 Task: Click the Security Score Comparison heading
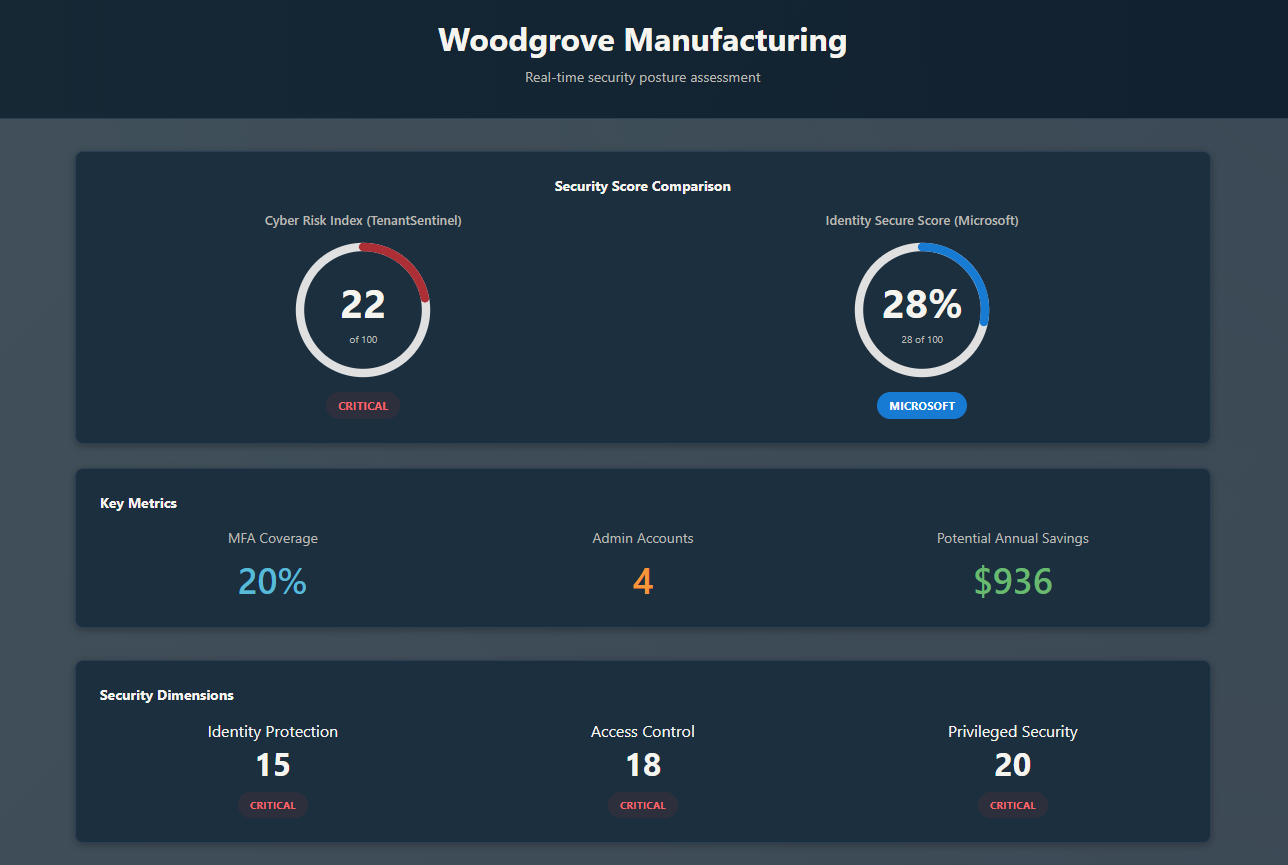coord(643,186)
